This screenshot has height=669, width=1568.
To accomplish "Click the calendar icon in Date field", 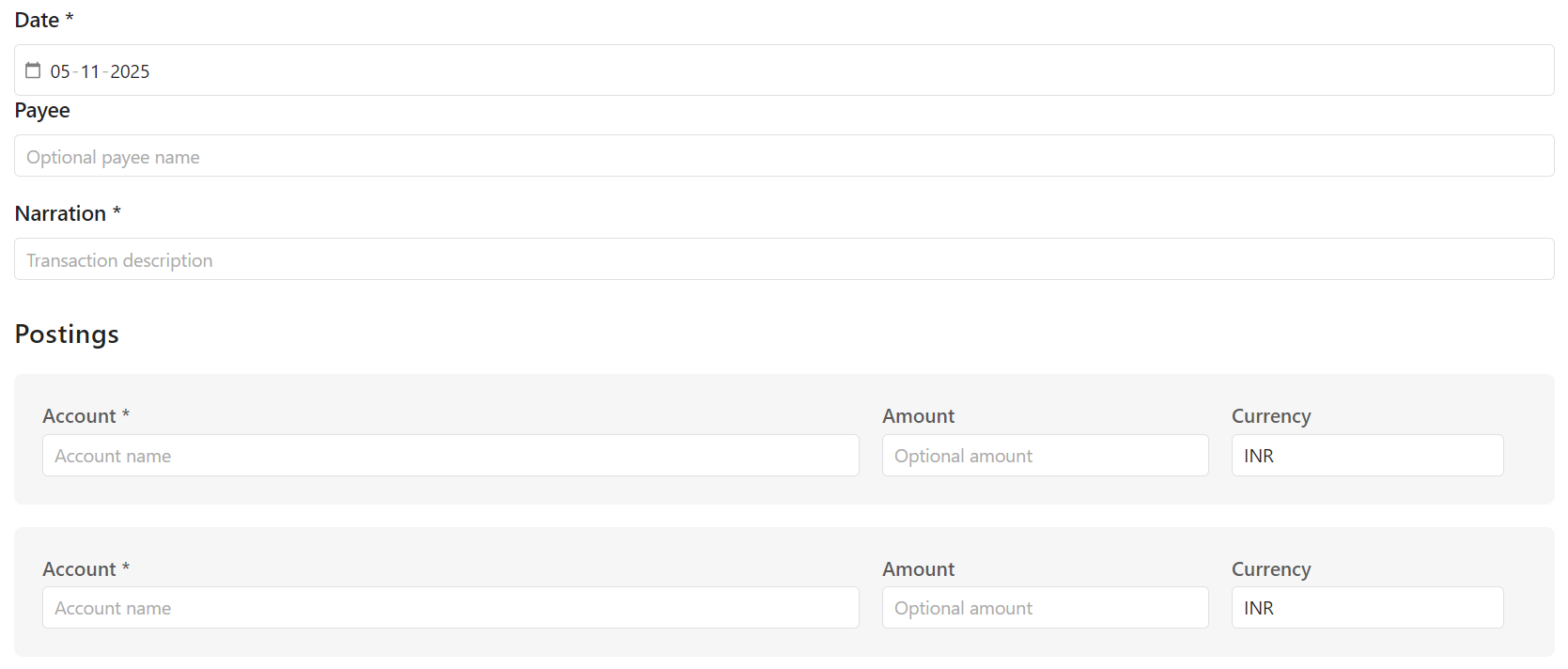I will click(33, 70).
